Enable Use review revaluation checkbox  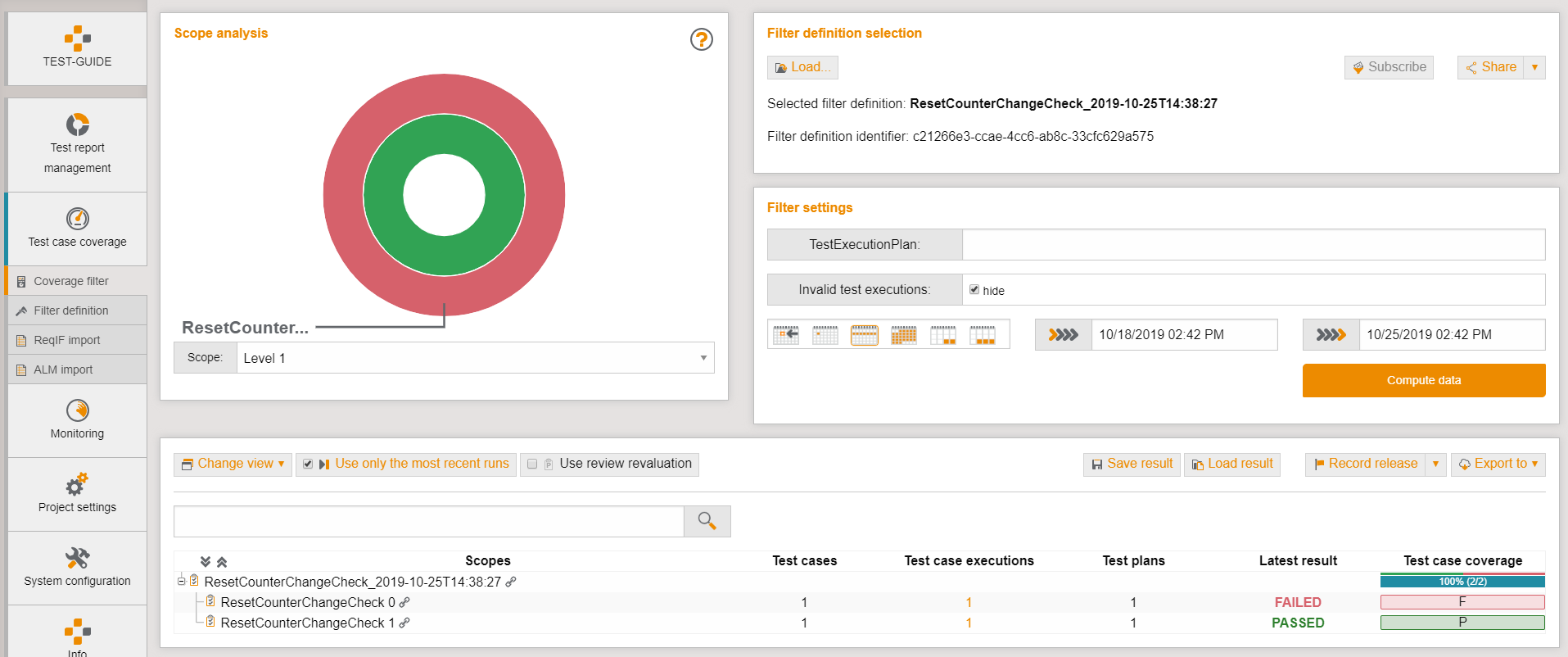click(532, 464)
